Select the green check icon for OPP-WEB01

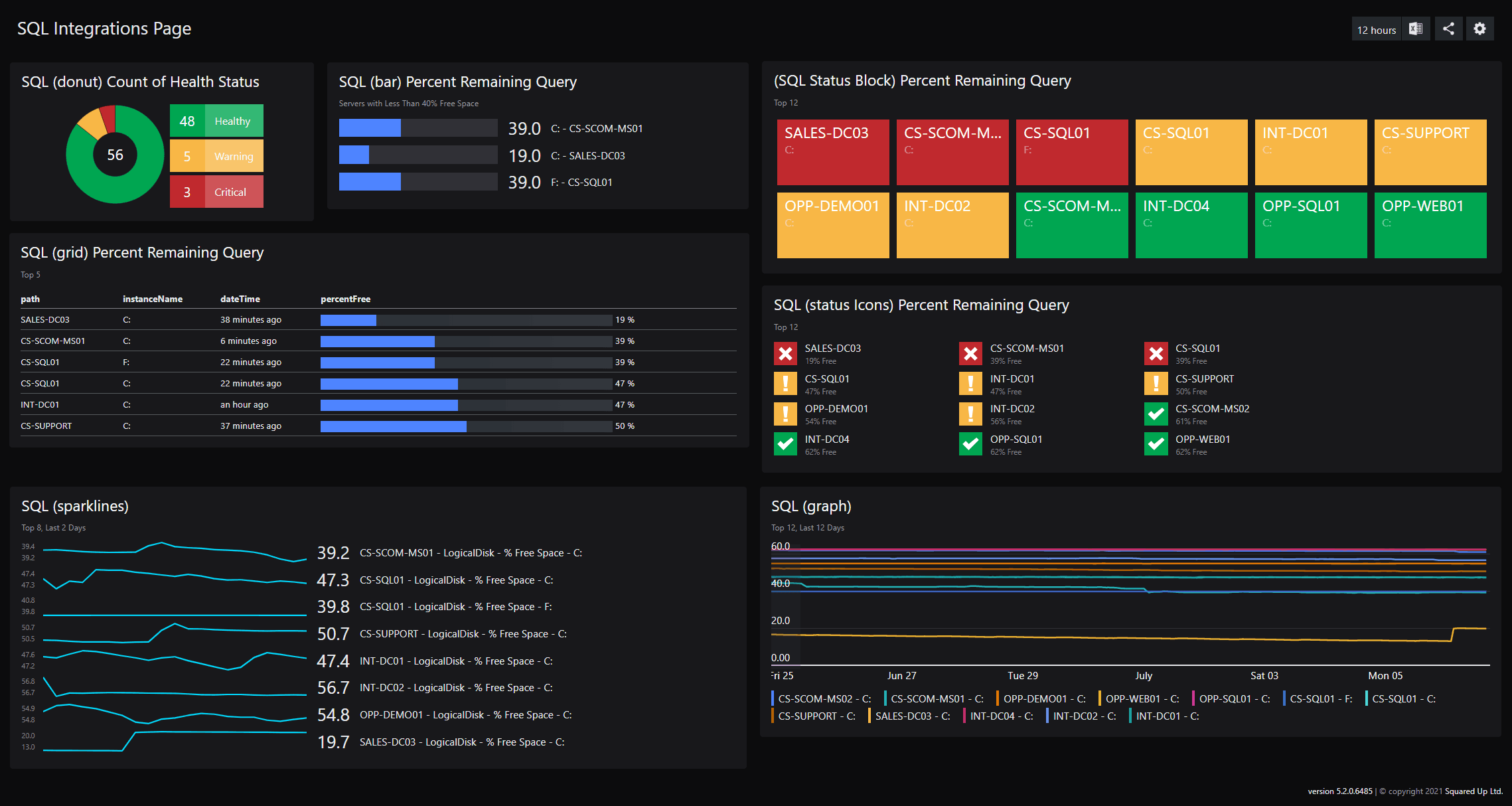click(1156, 443)
